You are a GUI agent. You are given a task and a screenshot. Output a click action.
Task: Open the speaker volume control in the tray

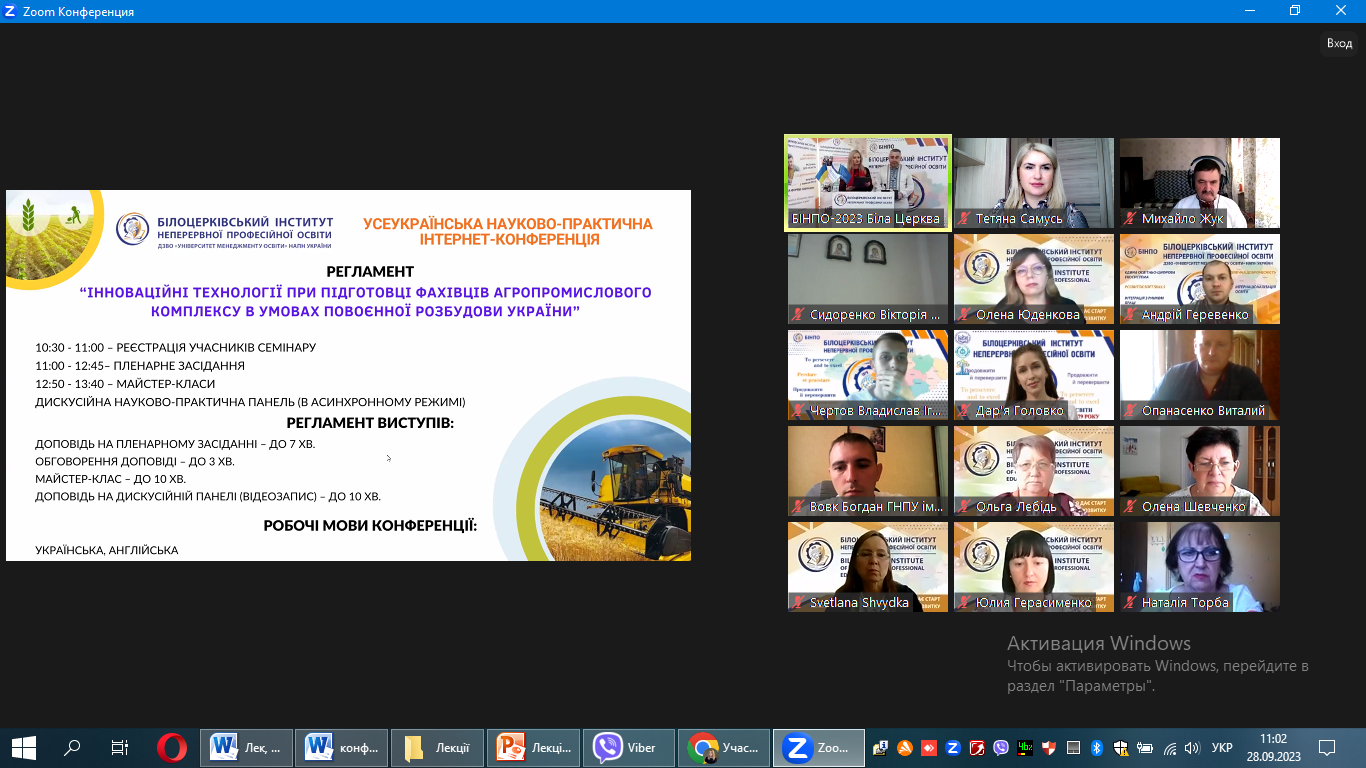coord(1191,747)
